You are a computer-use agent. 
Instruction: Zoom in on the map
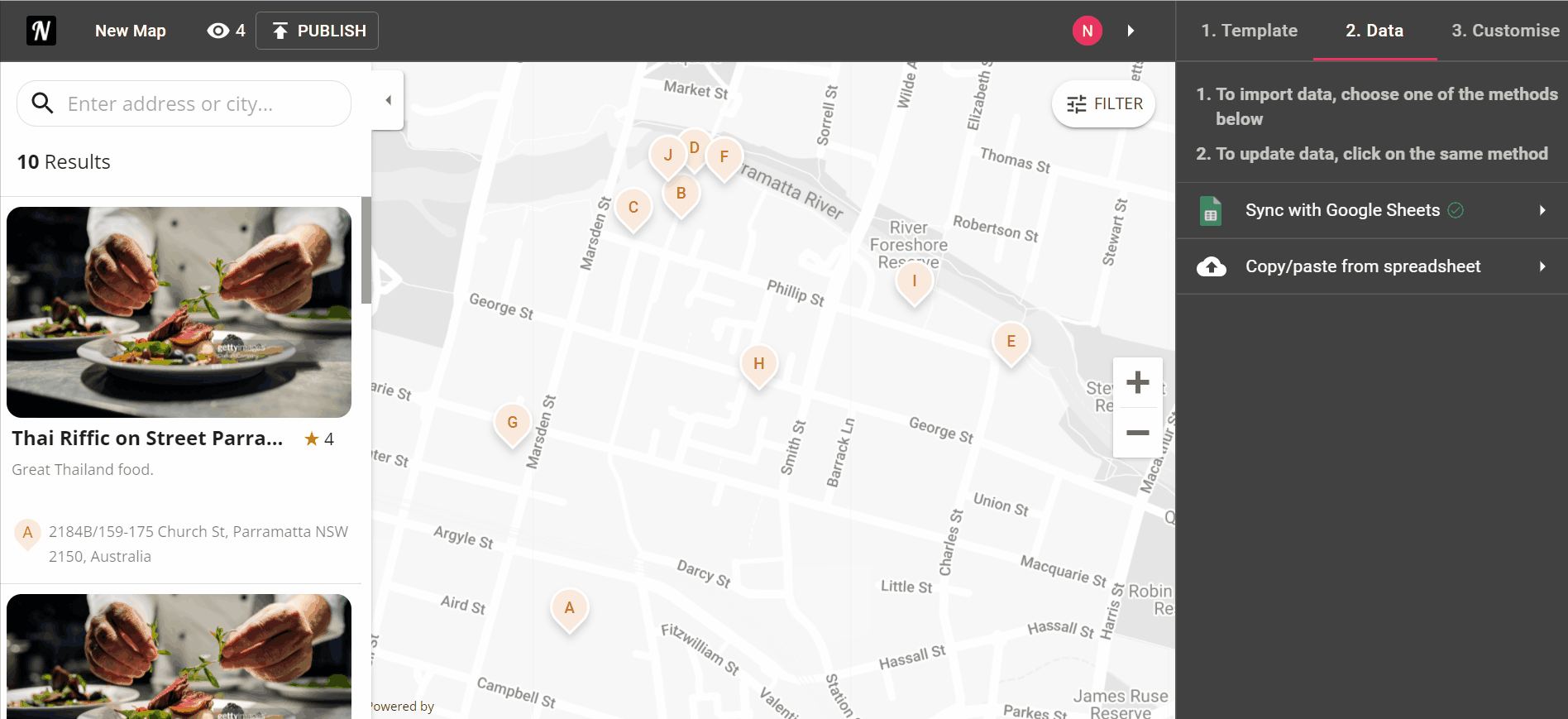(x=1138, y=382)
